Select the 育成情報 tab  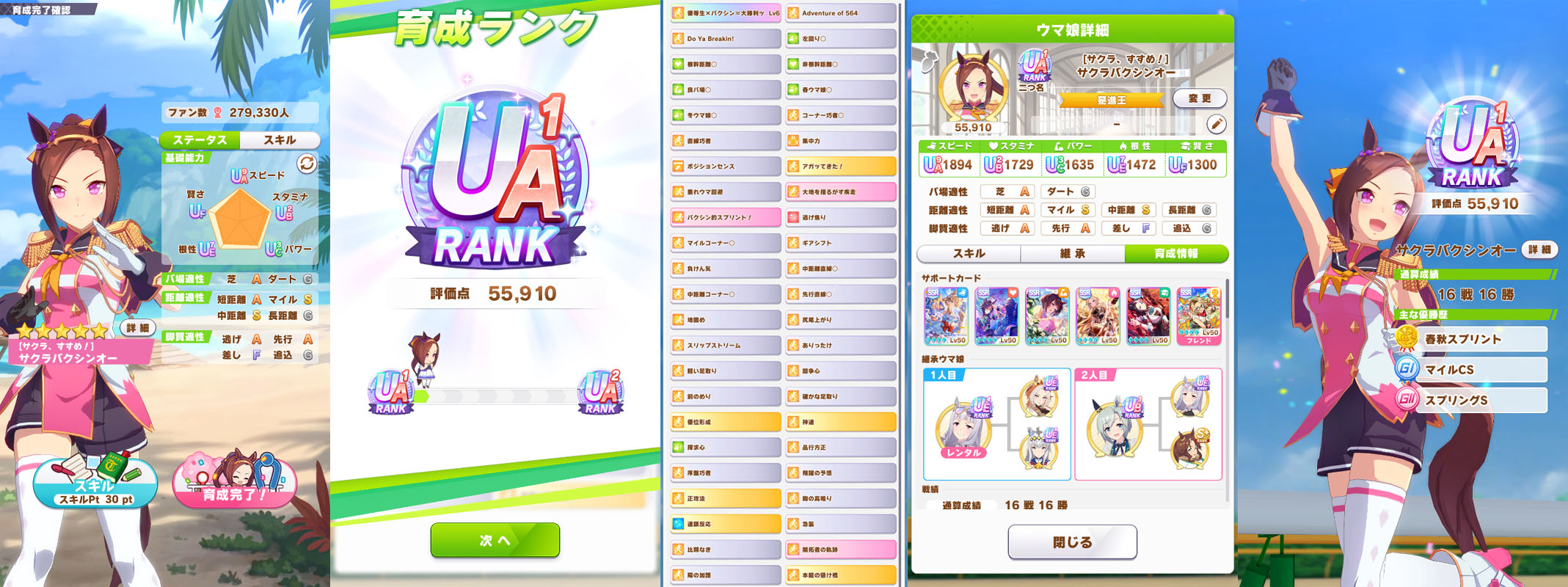point(1176,253)
